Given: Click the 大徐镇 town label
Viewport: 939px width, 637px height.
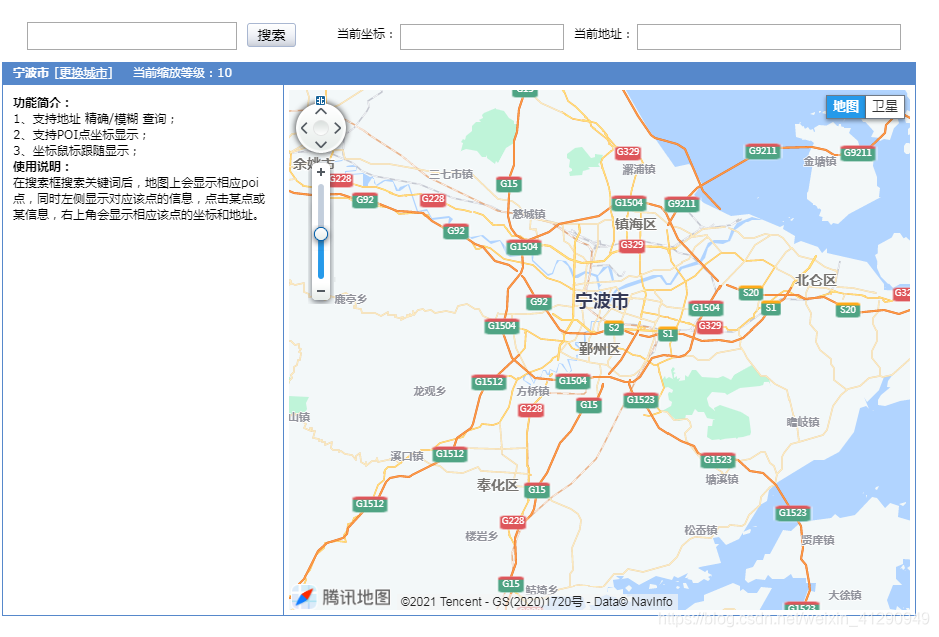Looking at the screenshot, I should [x=844, y=595].
